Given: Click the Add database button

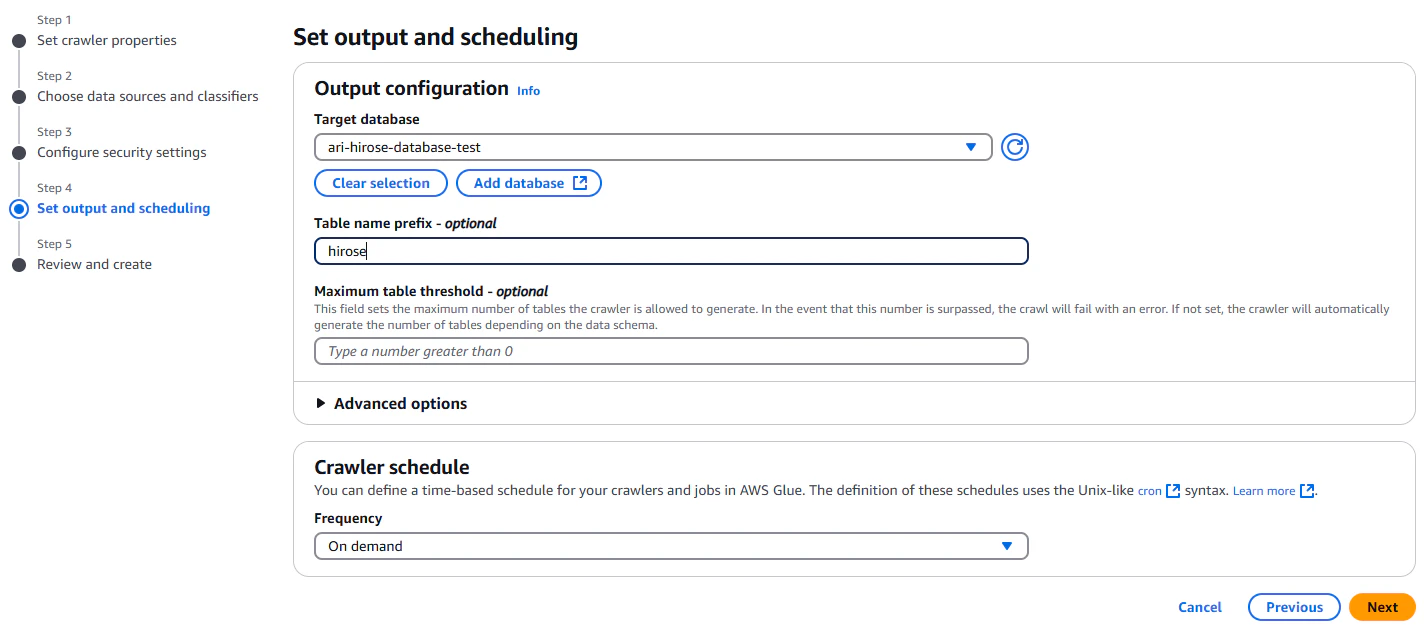Looking at the screenshot, I should pyautogui.click(x=529, y=183).
